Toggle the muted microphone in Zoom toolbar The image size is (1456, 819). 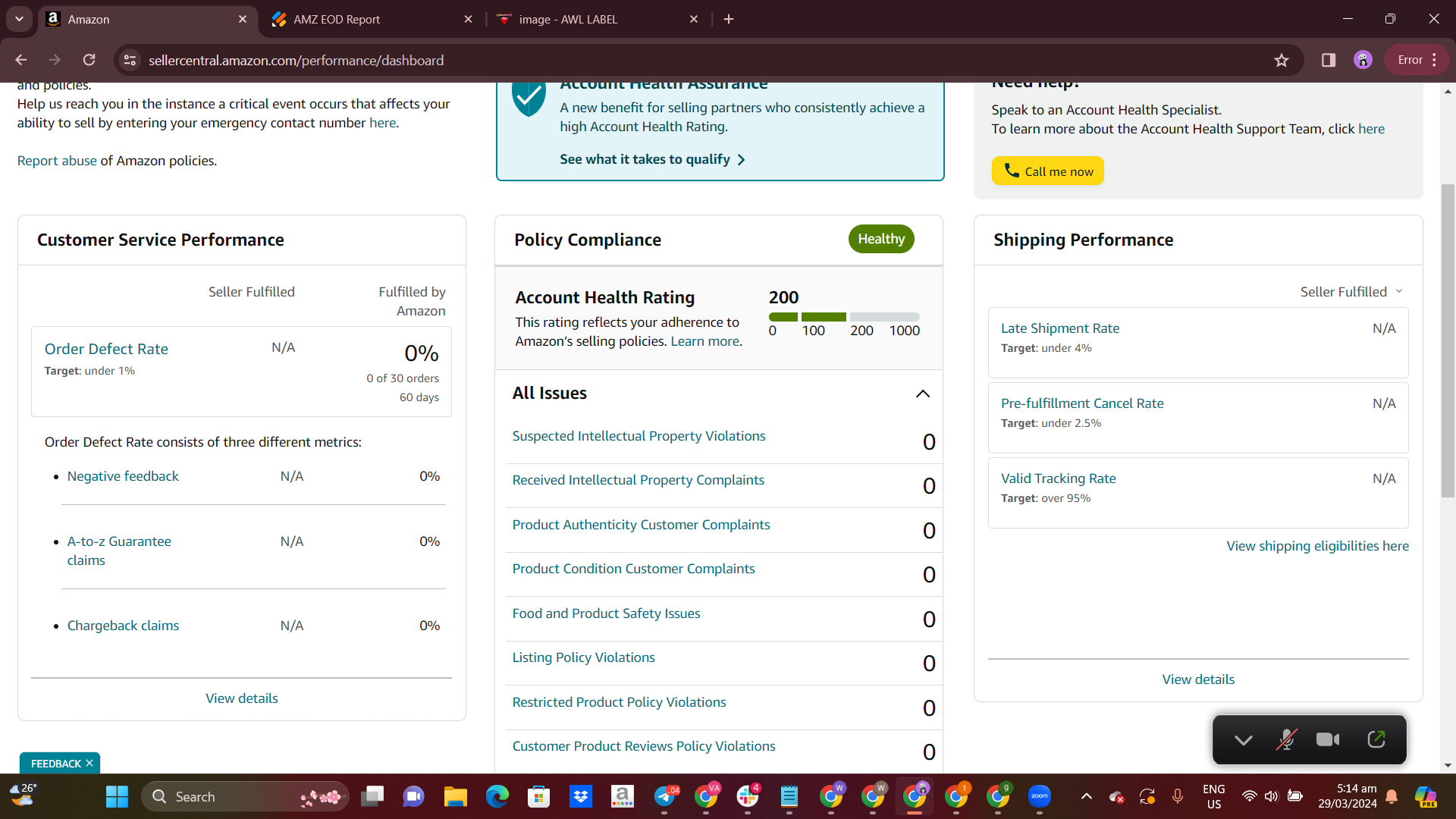pos(1286,739)
